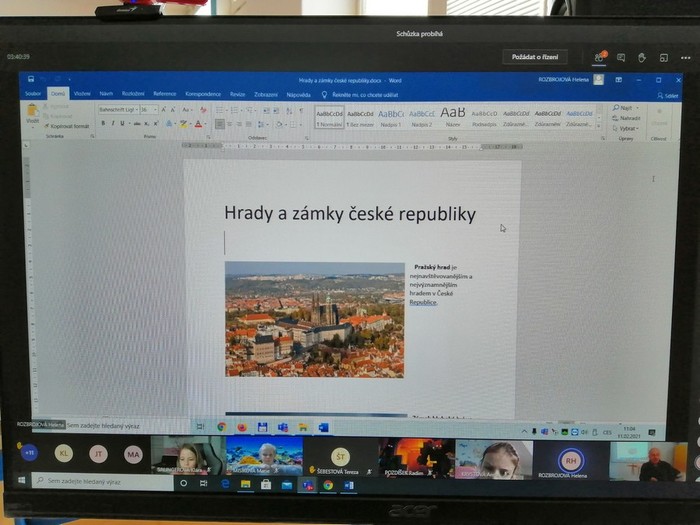The width and height of the screenshot is (700, 525).
Task: Align text right in Word
Action: 239,124
